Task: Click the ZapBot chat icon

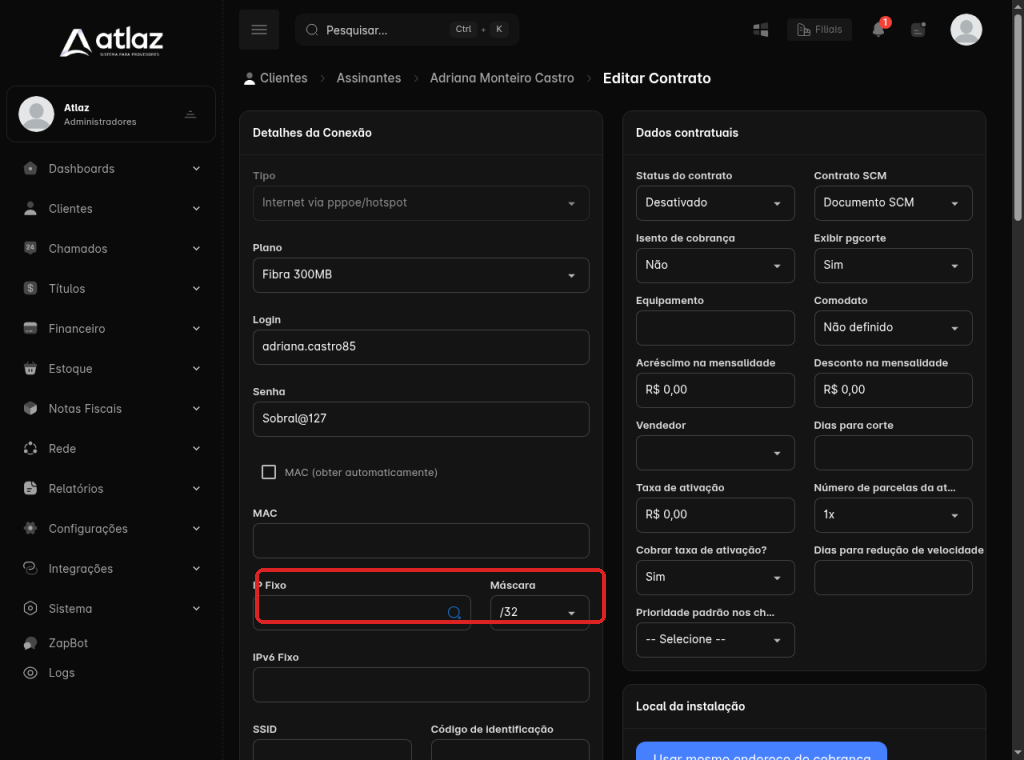Action: tap(31, 643)
